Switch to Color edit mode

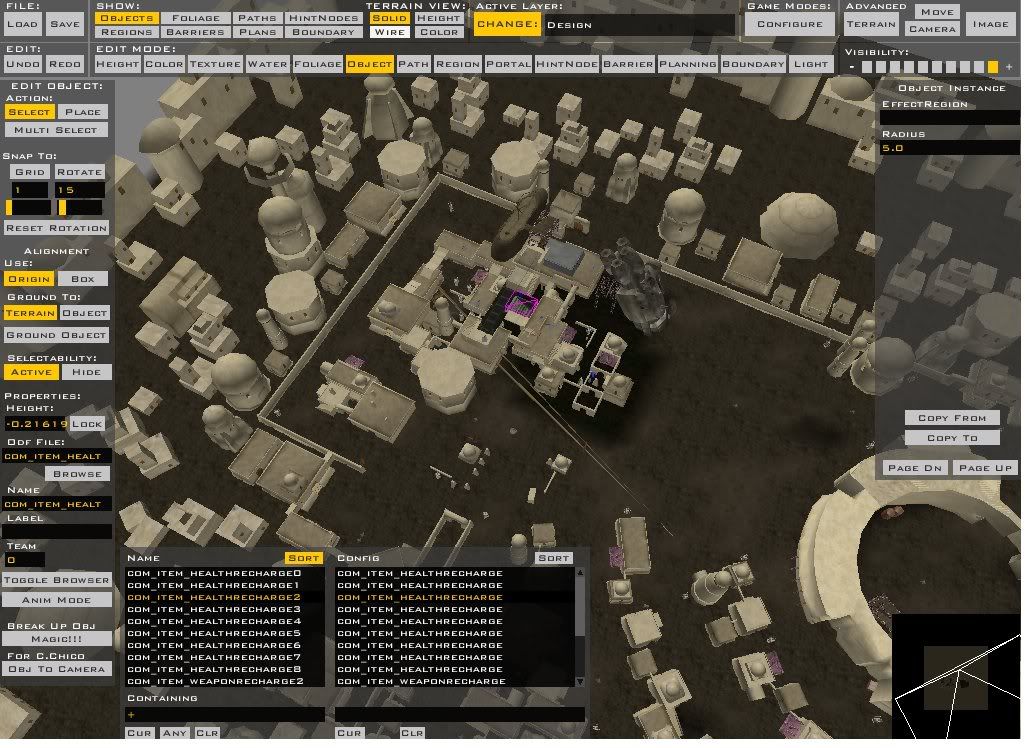[164, 63]
